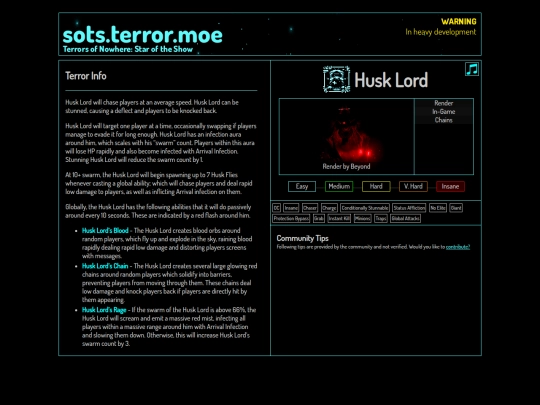Click the Conditionally Stunnable tag
Image resolution: width=540 pixels, height=405 pixels.
coord(365,208)
